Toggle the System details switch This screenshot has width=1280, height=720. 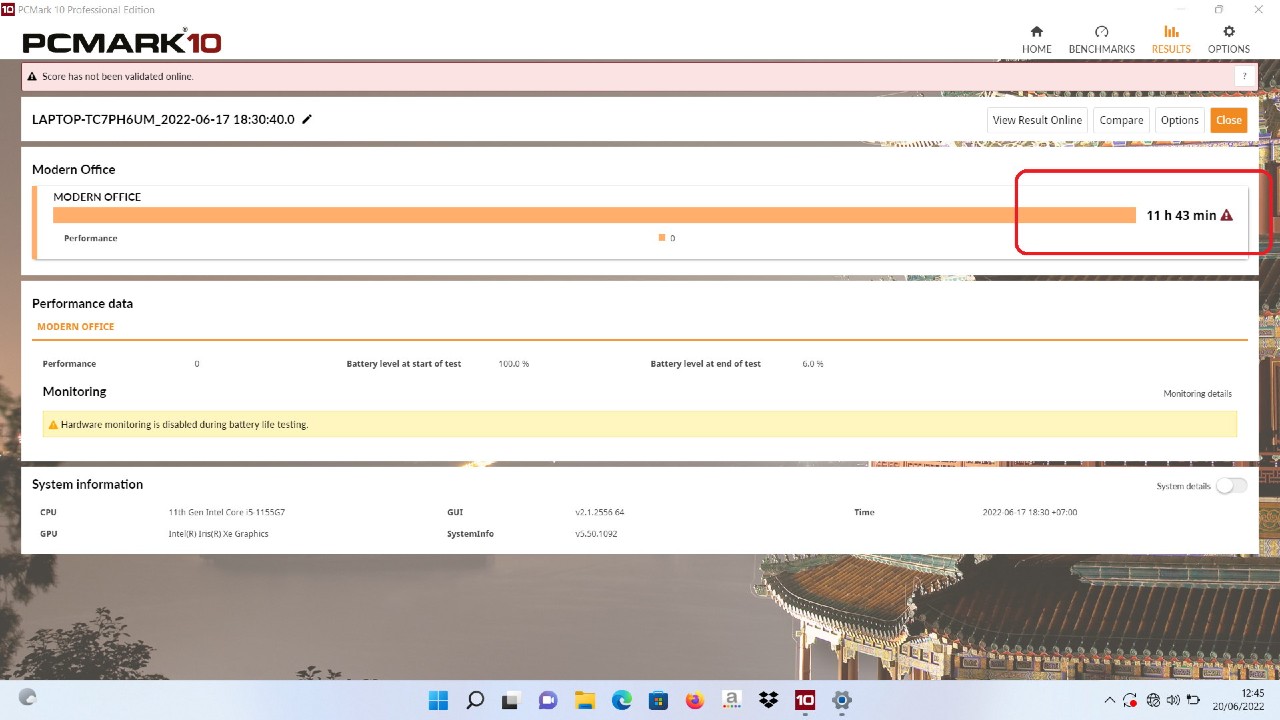click(x=1231, y=486)
